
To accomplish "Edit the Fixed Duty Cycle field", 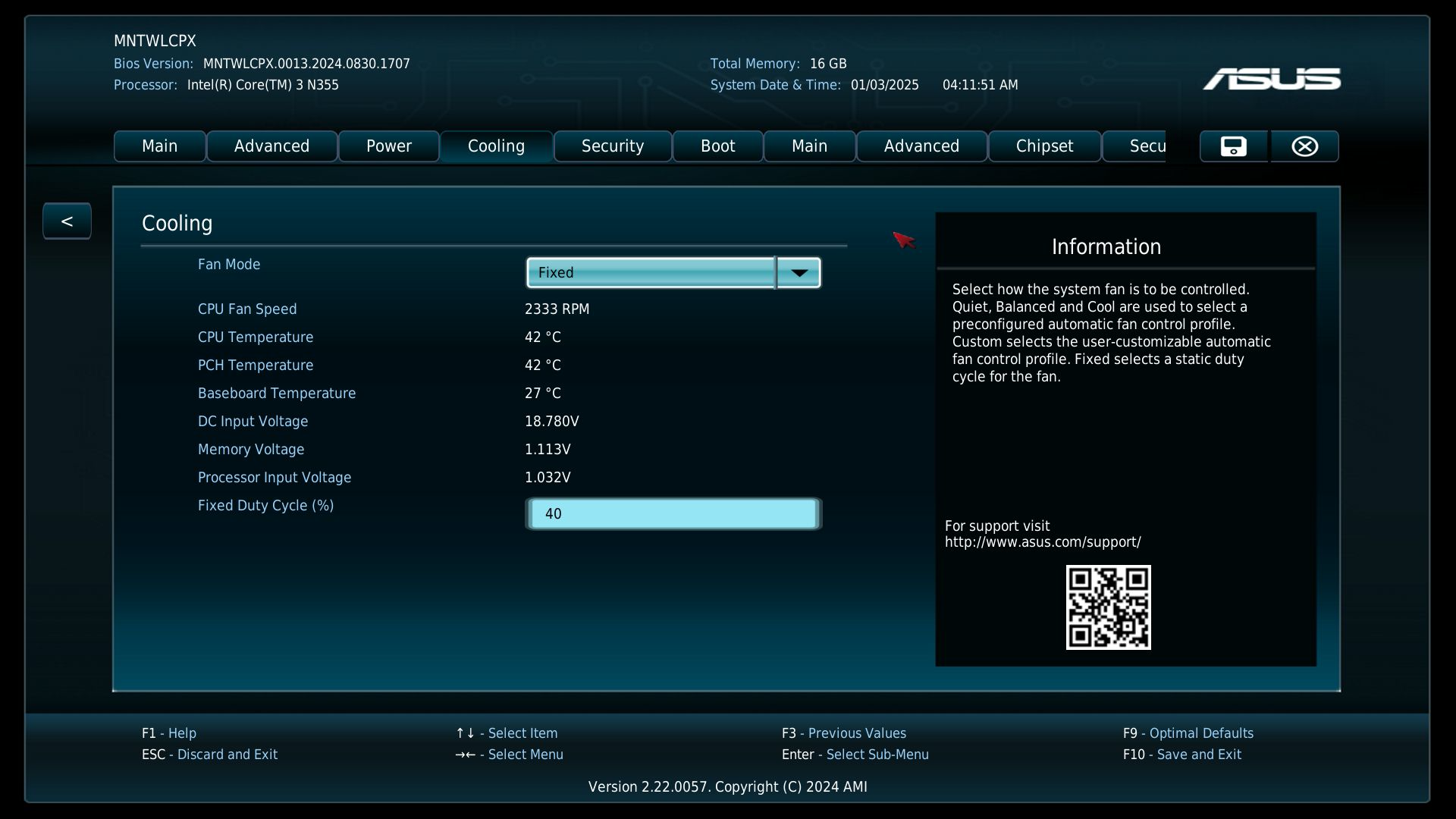I will (x=673, y=514).
